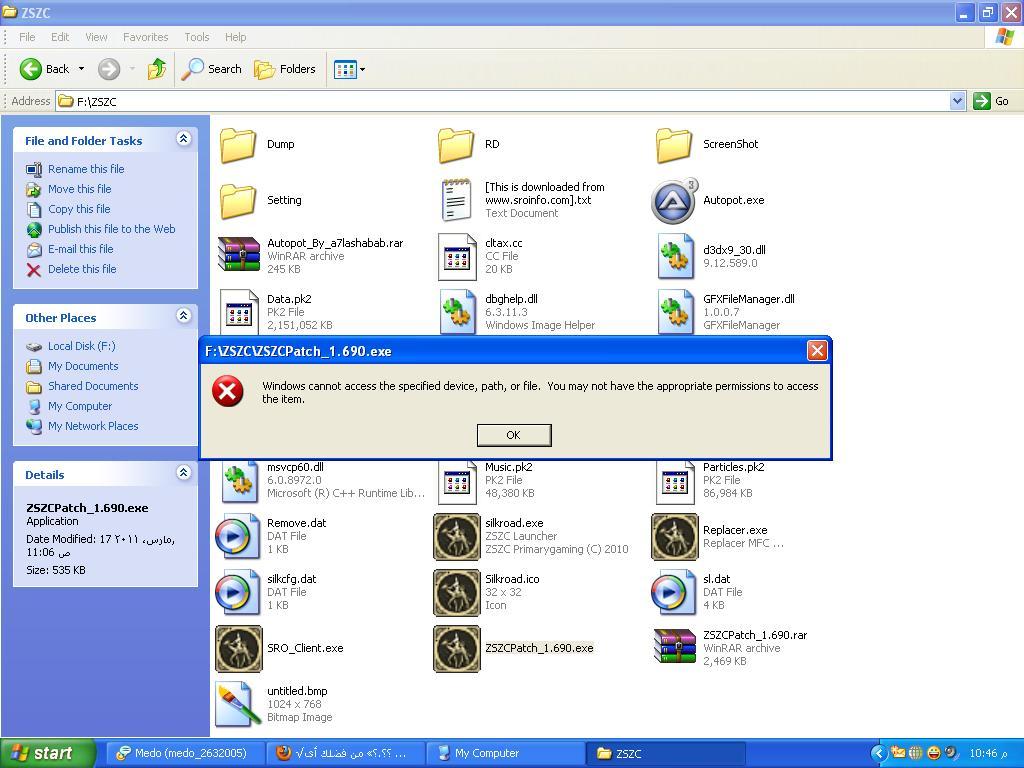
Task: Select the silkcfg.dat file icon
Action: coord(238,592)
